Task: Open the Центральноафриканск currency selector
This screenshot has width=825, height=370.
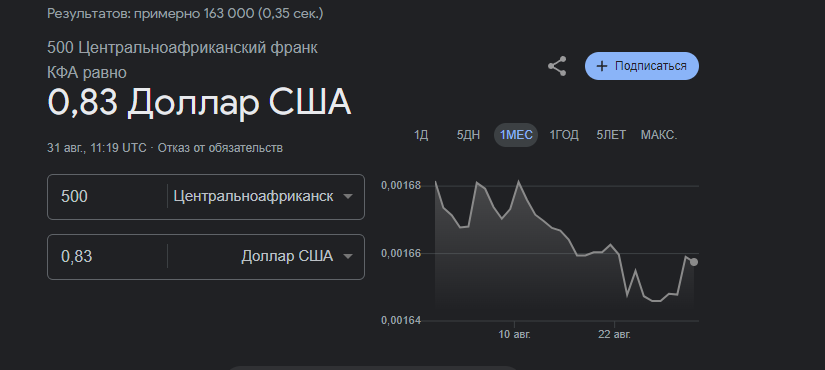Action: tap(263, 196)
